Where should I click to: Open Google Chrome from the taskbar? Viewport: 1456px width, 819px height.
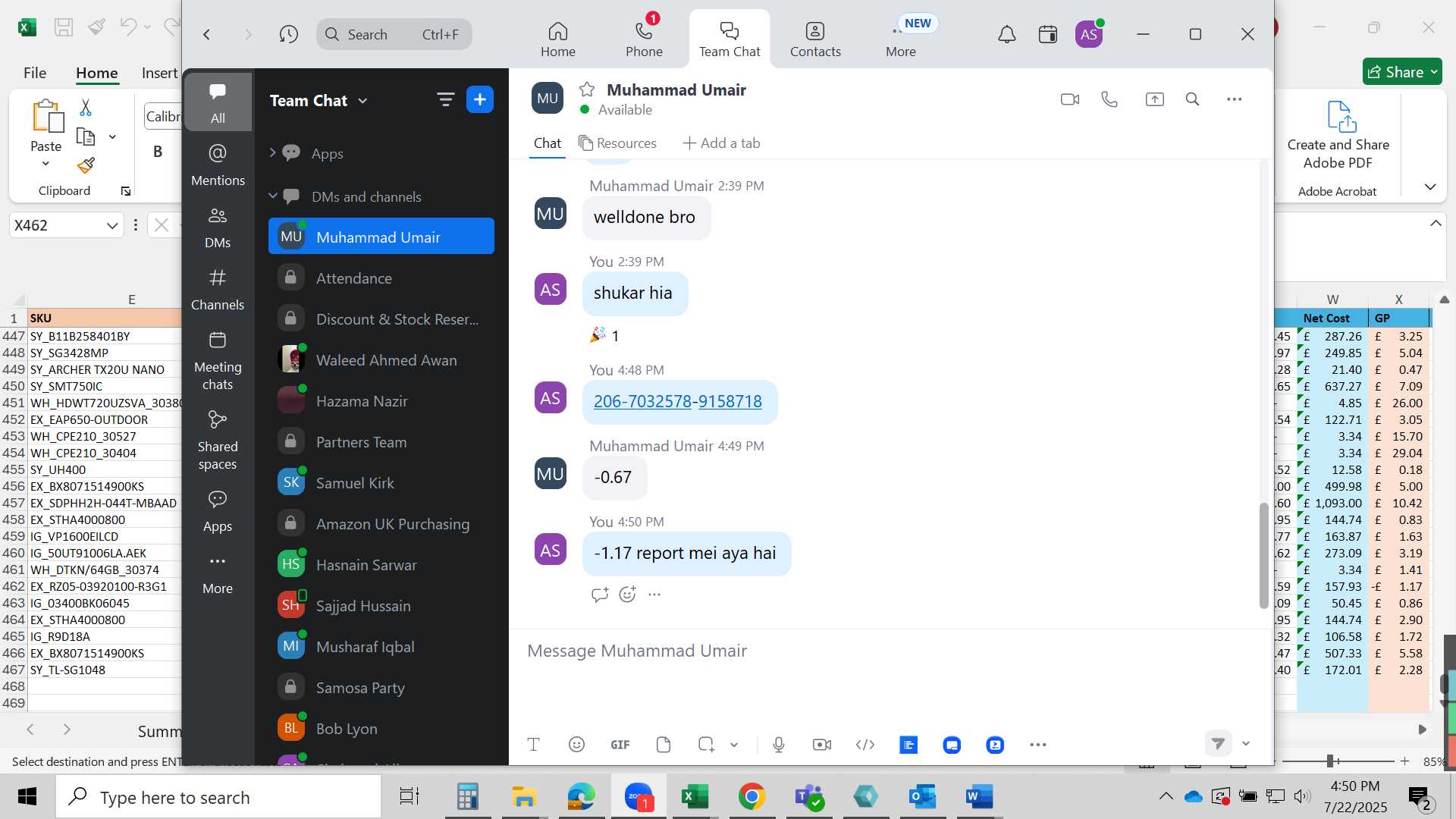751,796
